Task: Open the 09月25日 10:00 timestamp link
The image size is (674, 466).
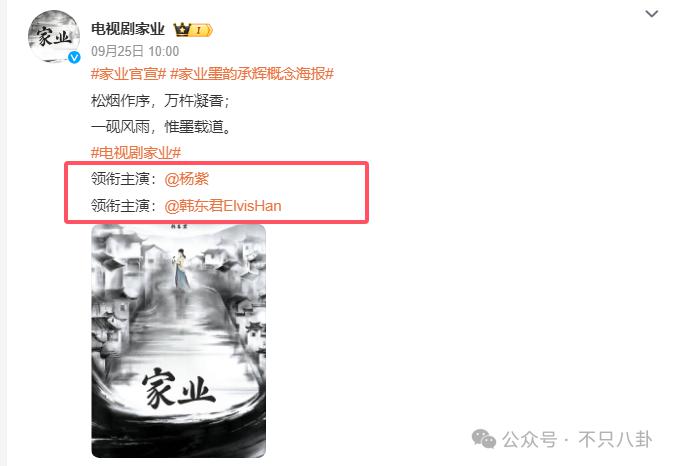Action: (135, 51)
